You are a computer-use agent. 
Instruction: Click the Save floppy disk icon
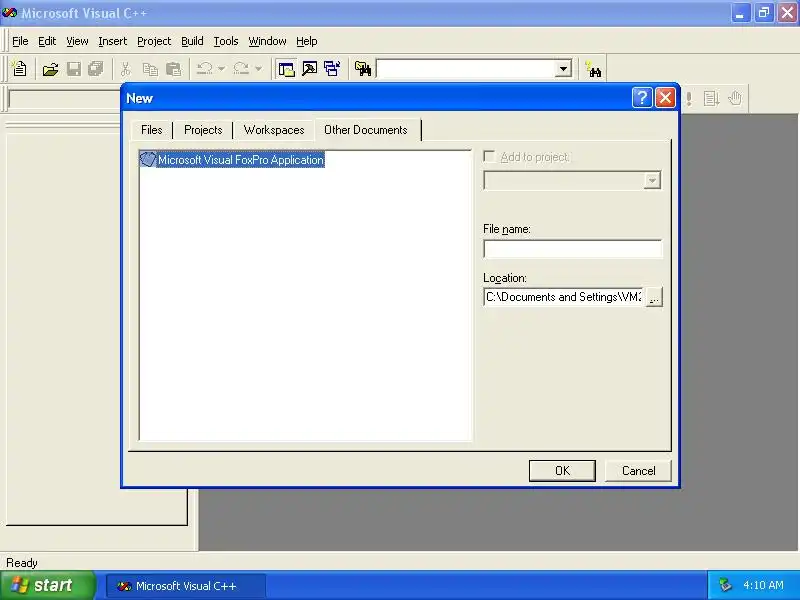click(74, 69)
